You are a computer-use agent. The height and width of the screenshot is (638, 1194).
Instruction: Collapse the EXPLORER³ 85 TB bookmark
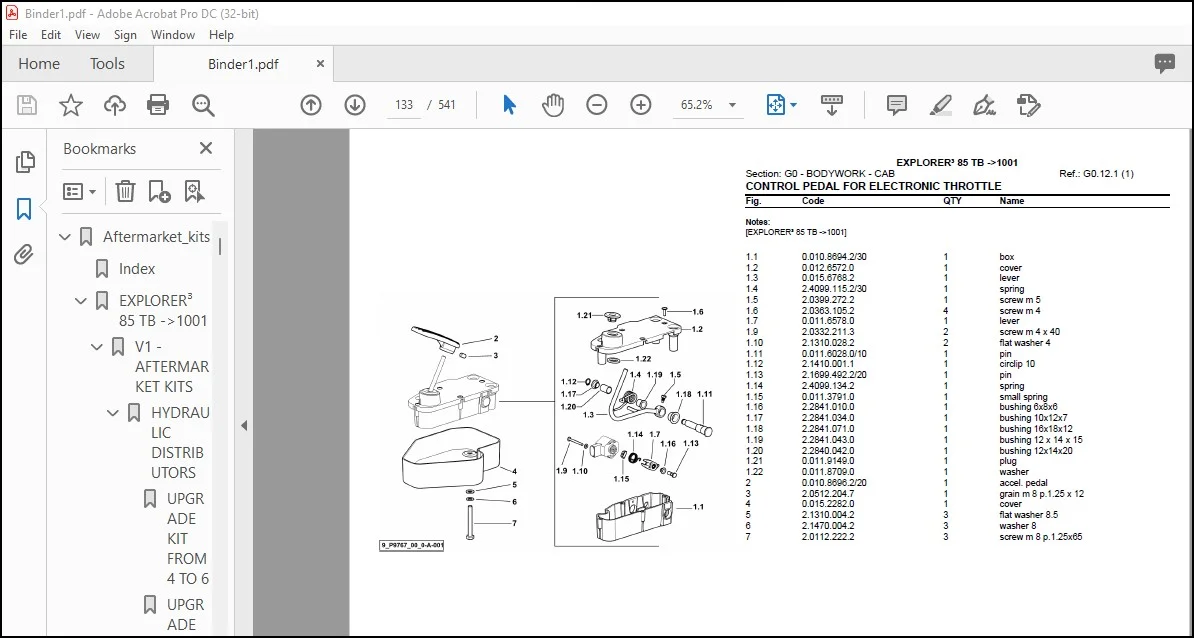[x=81, y=301]
